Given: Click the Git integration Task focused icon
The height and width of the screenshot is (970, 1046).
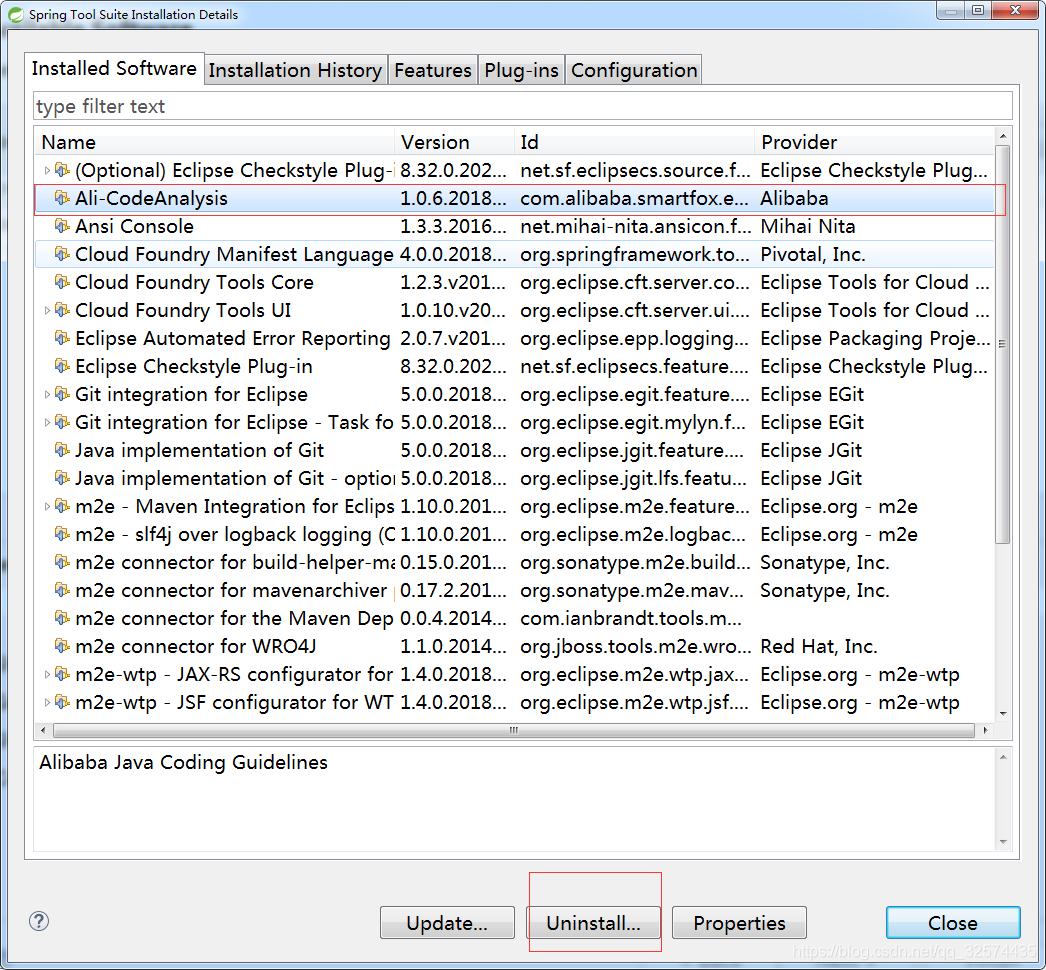Looking at the screenshot, I should [x=62, y=422].
